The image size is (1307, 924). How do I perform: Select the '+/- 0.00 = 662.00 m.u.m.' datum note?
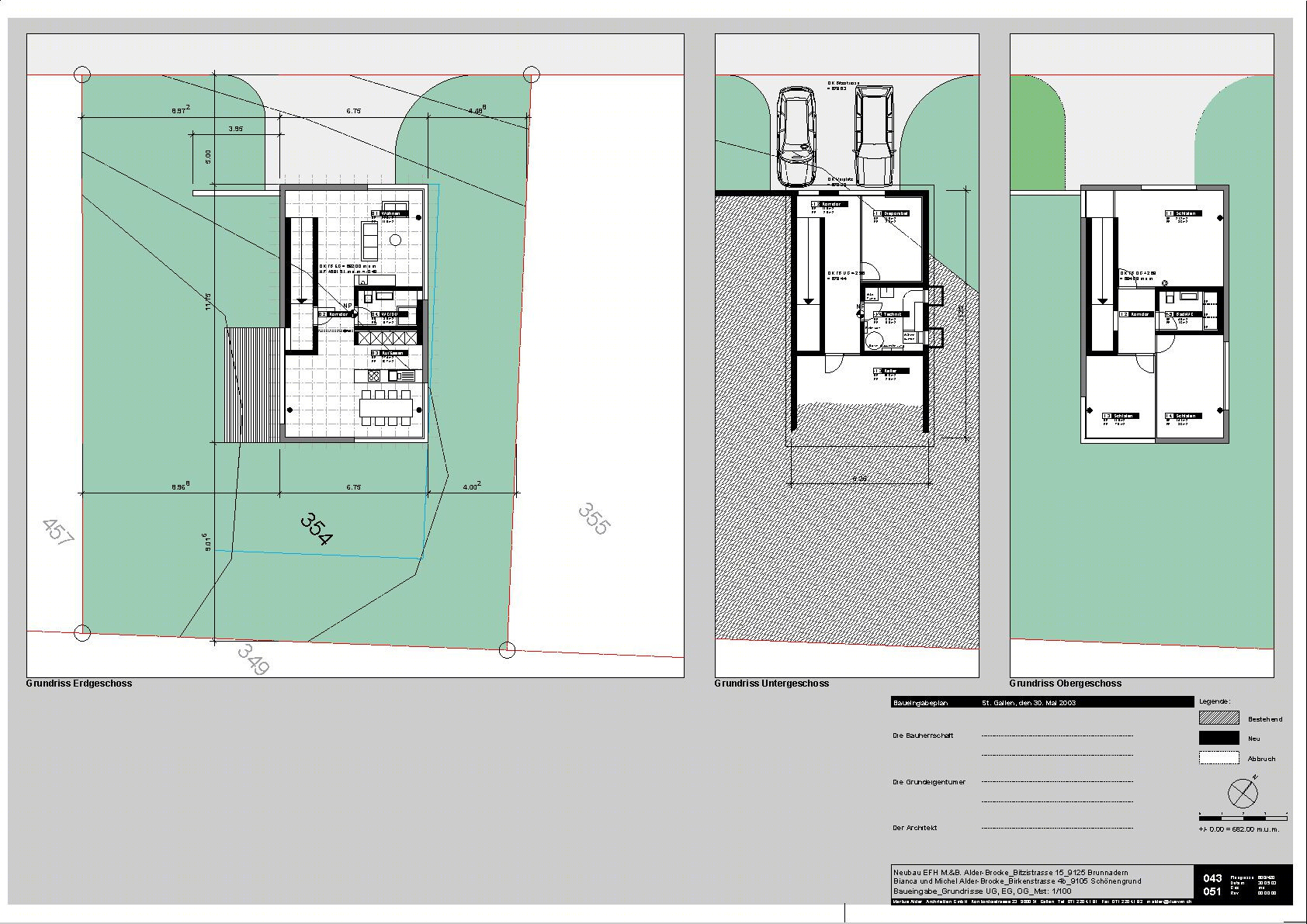pos(1239,829)
